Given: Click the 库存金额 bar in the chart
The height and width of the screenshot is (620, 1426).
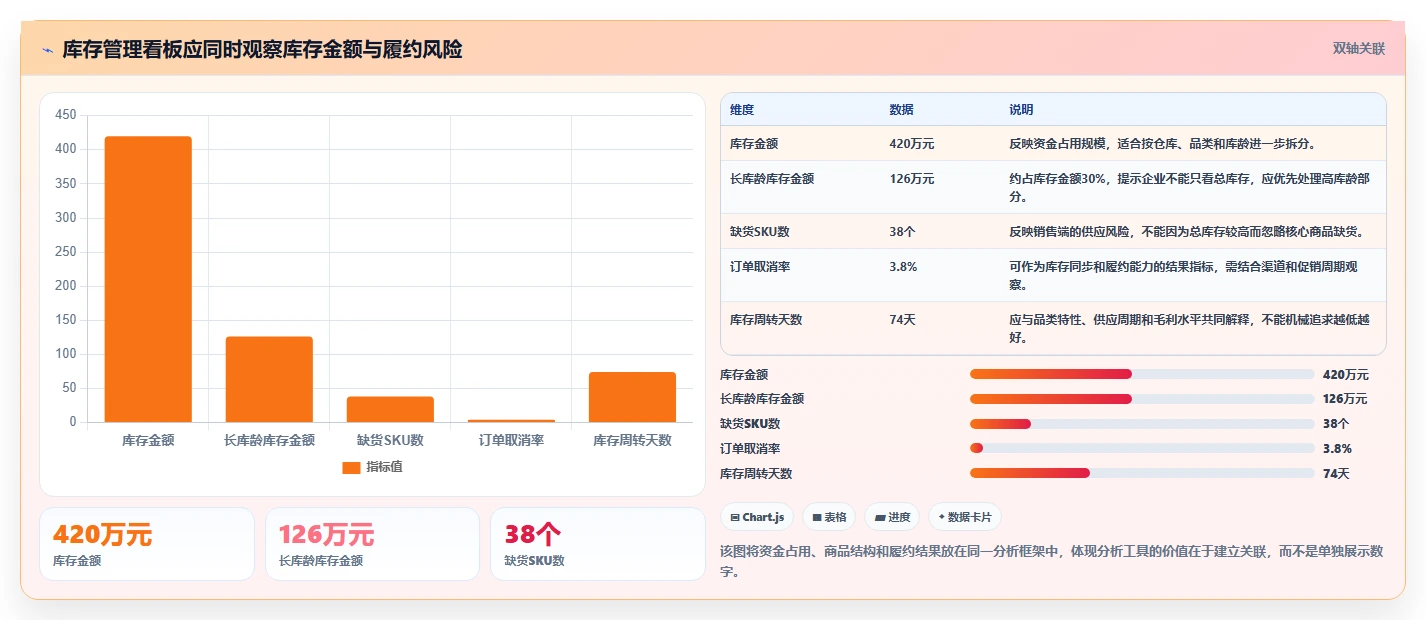Looking at the screenshot, I should 148,279.
